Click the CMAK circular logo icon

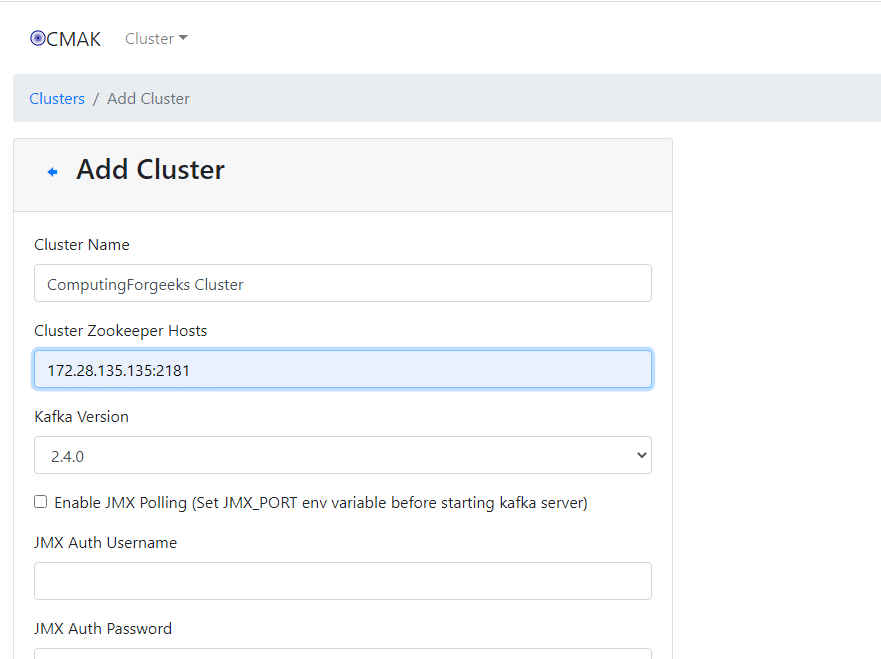coord(38,38)
